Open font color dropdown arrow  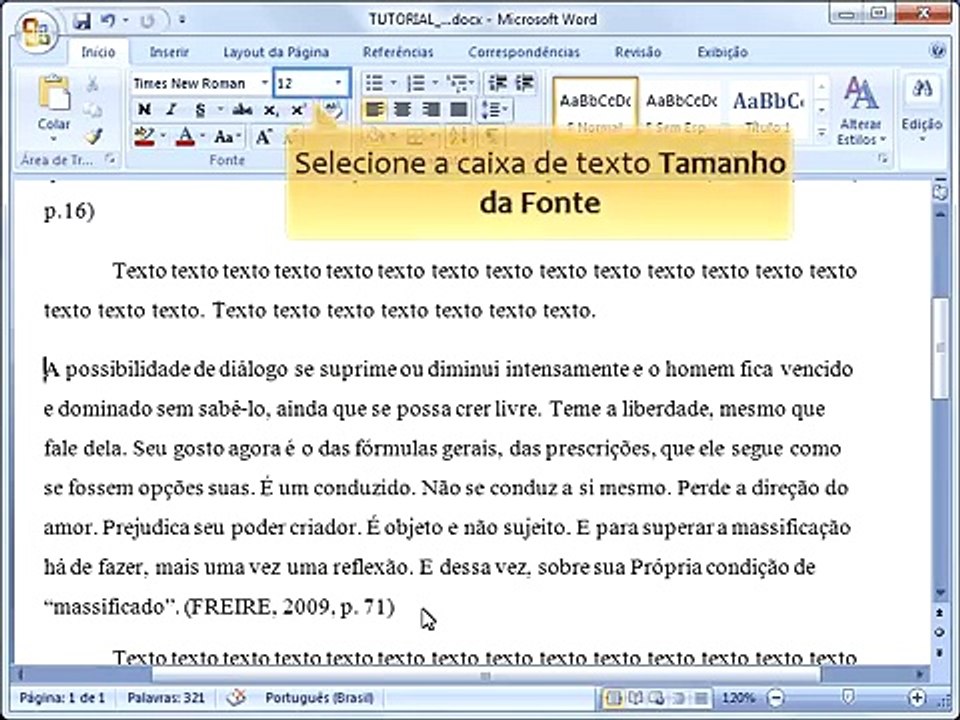tap(203, 137)
